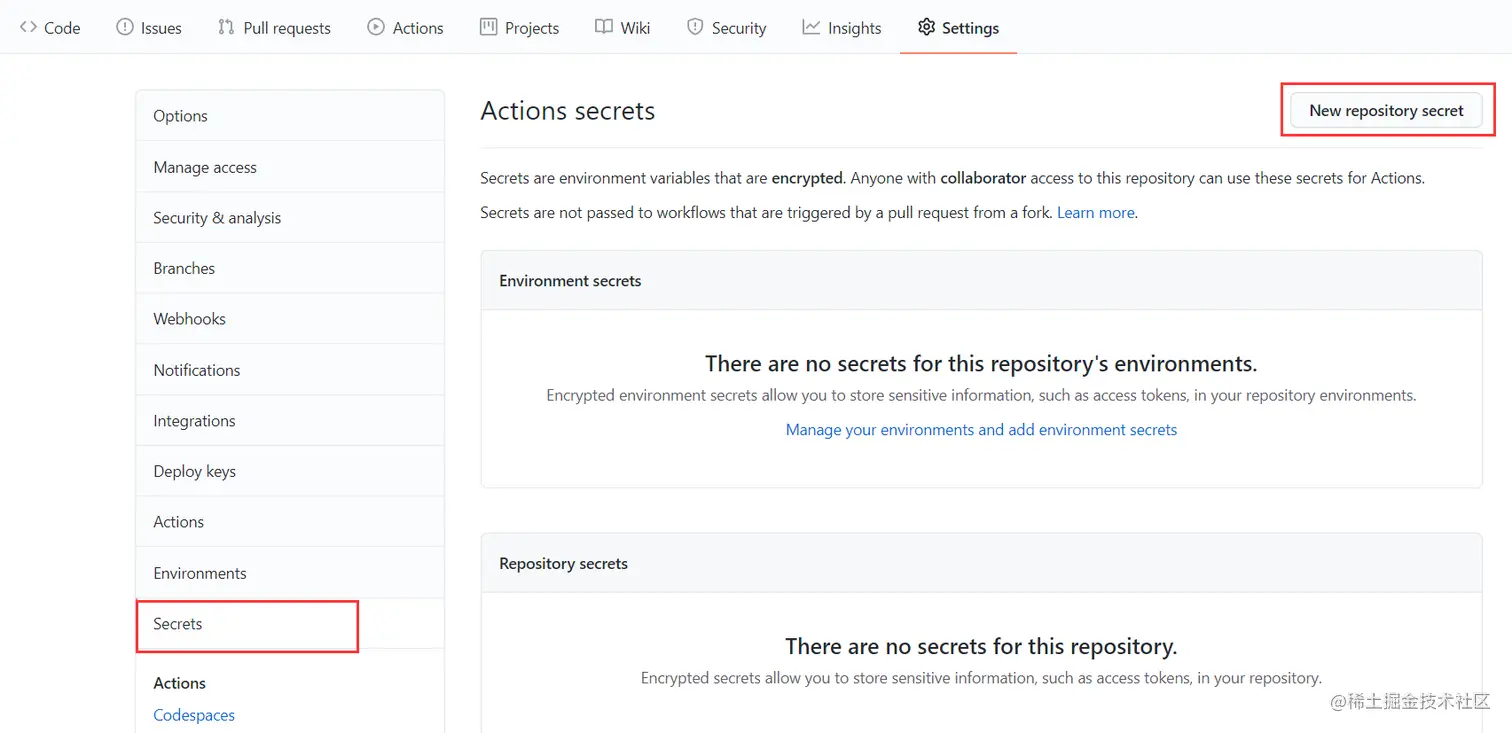The image size is (1512, 733).
Task: Click the Issues circle icon
Action: (125, 28)
